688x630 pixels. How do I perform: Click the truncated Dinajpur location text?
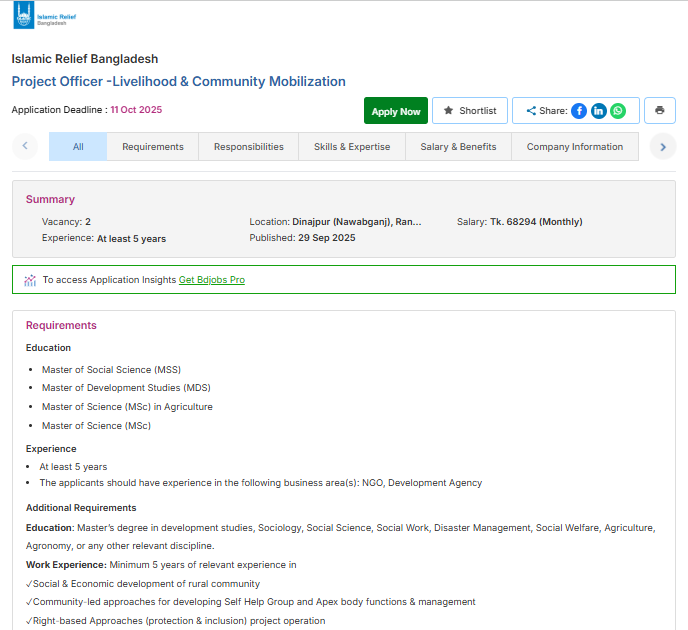tap(357, 222)
